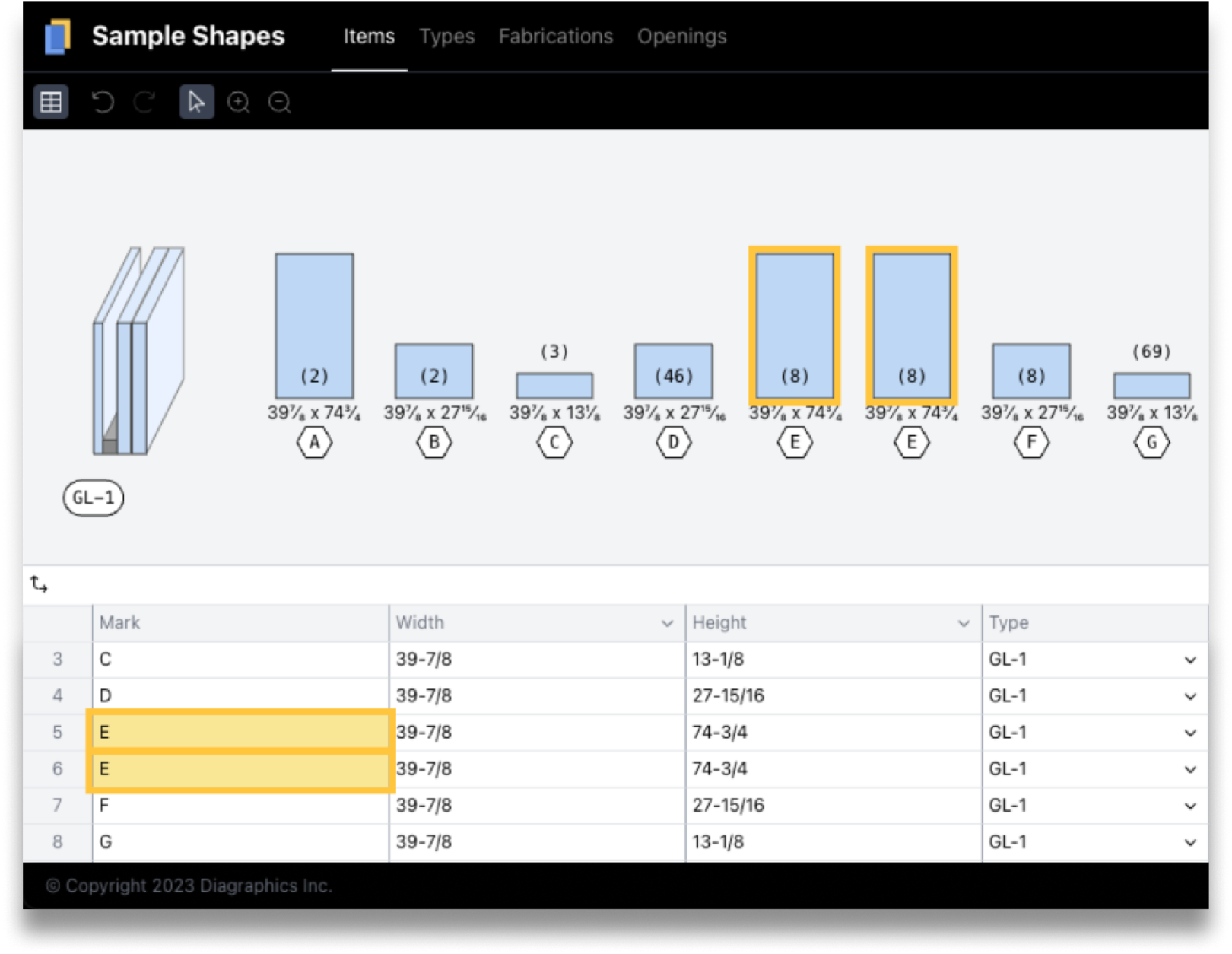Switch to the Fabrications tab
Screen dimensions: 1232x954
(x=555, y=37)
